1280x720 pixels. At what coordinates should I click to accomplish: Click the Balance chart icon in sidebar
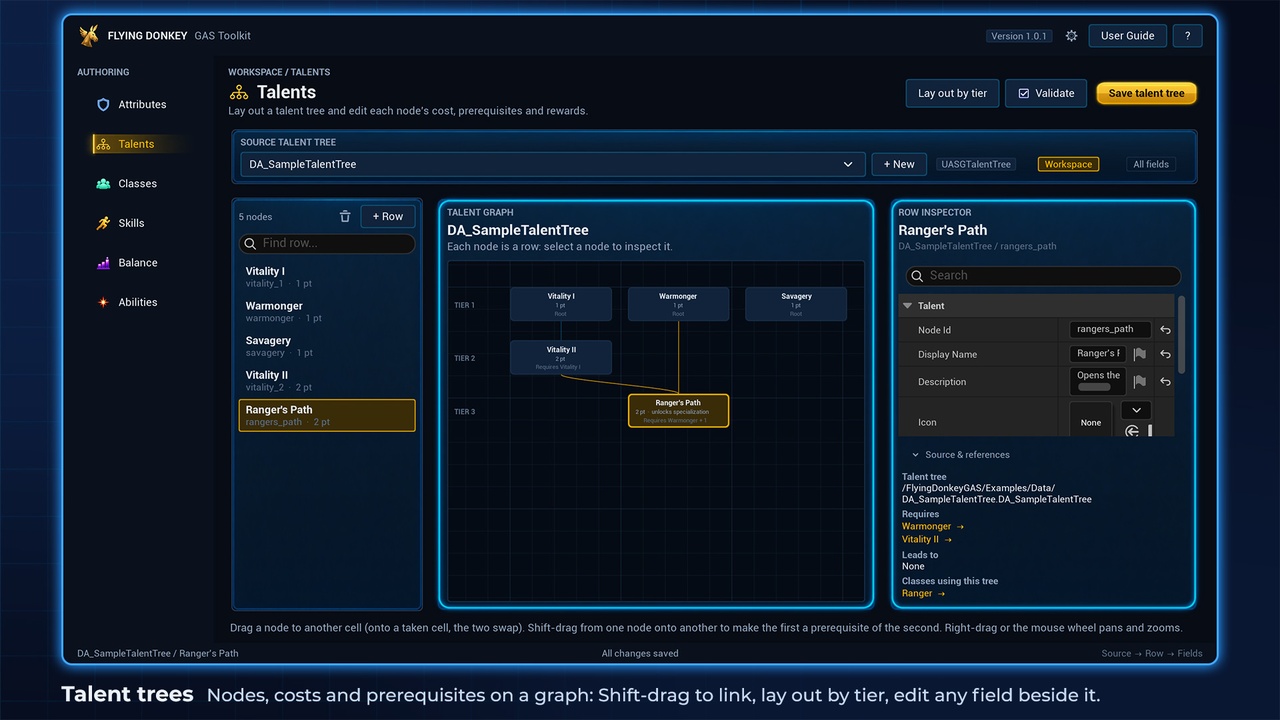103,263
